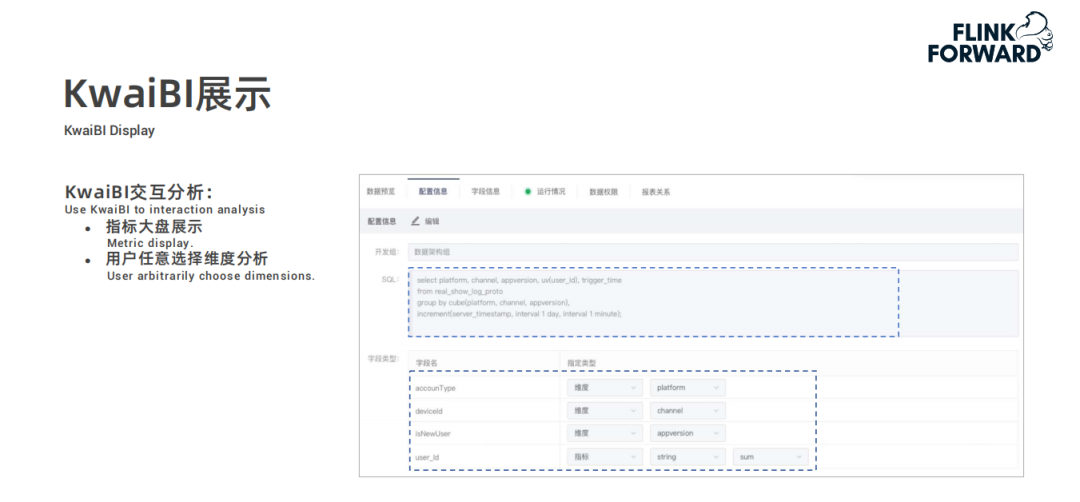The height and width of the screenshot is (502, 1080).
Task: Open the 数据预览 tab
Action: tap(381, 191)
